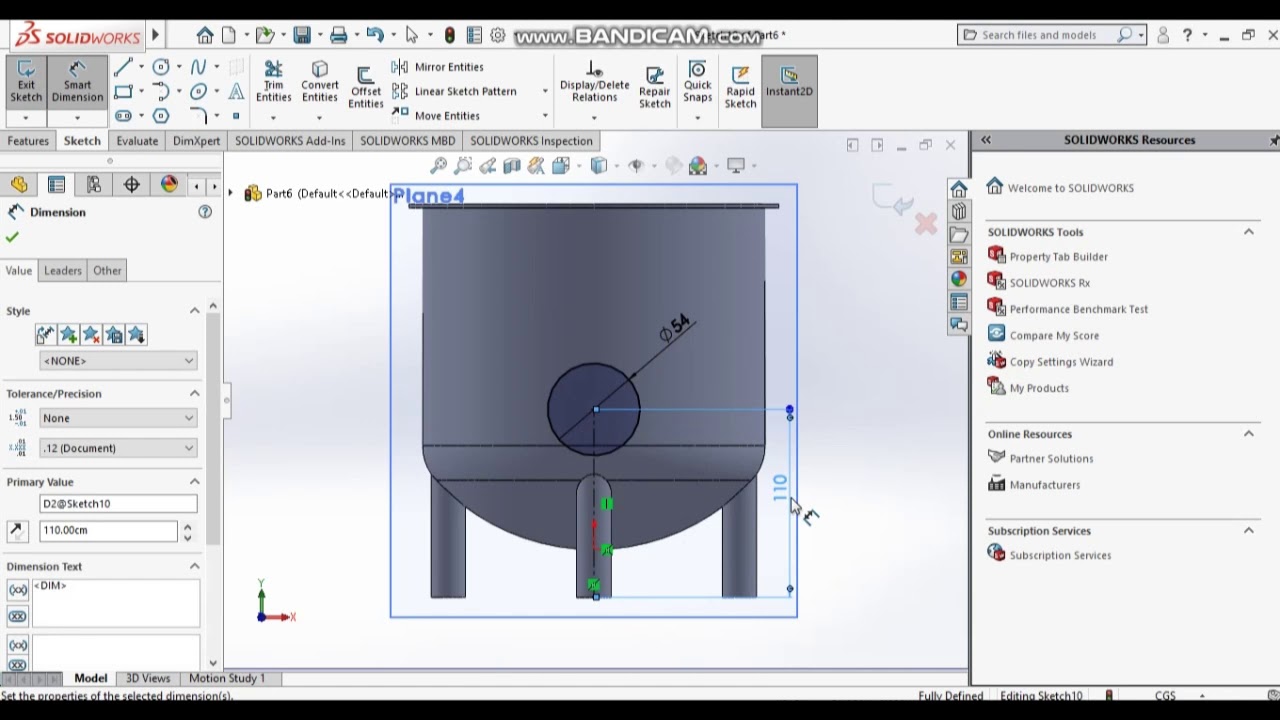The width and height of the screenshot is (1280, 720).
Task: Expand the Part6 feature tree node
Action: coord(231,193)
